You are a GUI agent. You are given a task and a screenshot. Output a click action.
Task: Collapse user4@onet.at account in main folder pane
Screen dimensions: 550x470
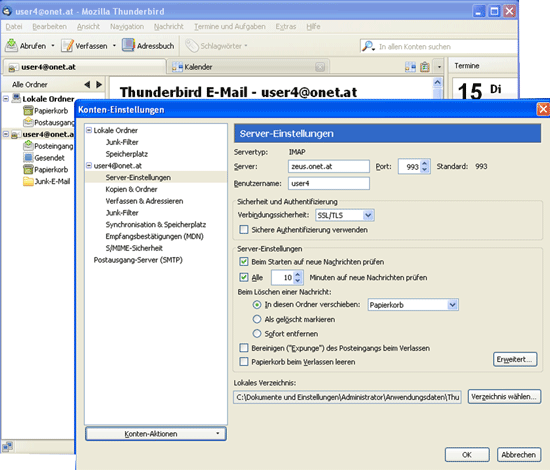[x=6, y=134]
